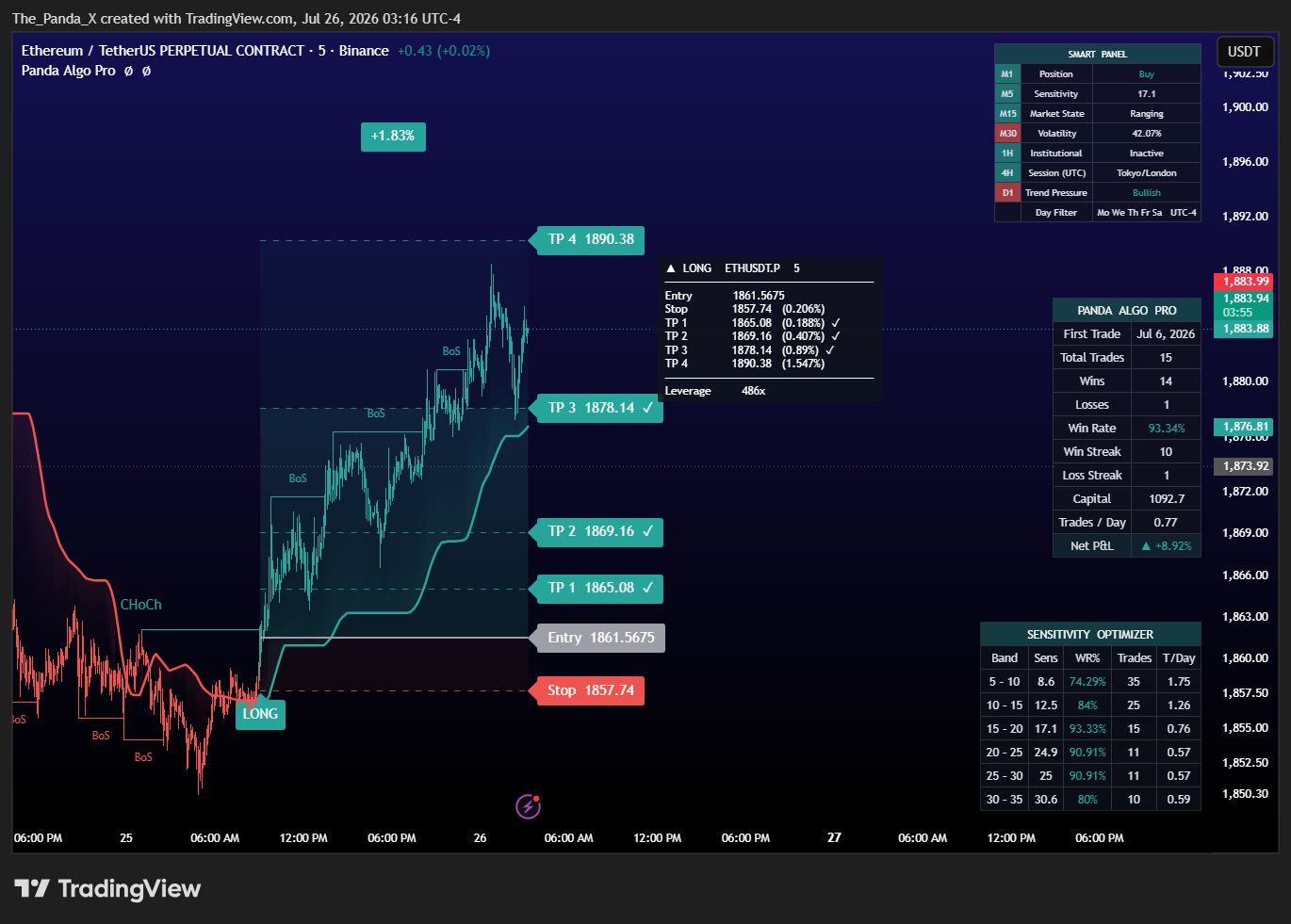The height and width of the screenshot is (924, 1291).
Task: Click the First Trade date Jul 6, 2026
Action: (x=1166, y=333)
